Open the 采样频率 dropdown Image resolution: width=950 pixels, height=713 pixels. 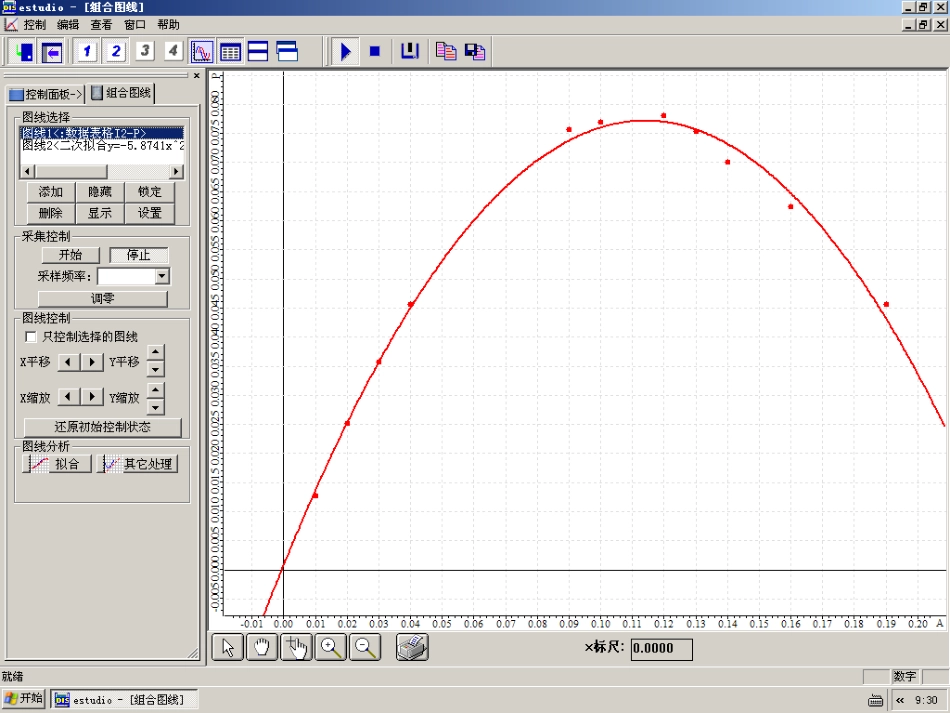(162, 276)
